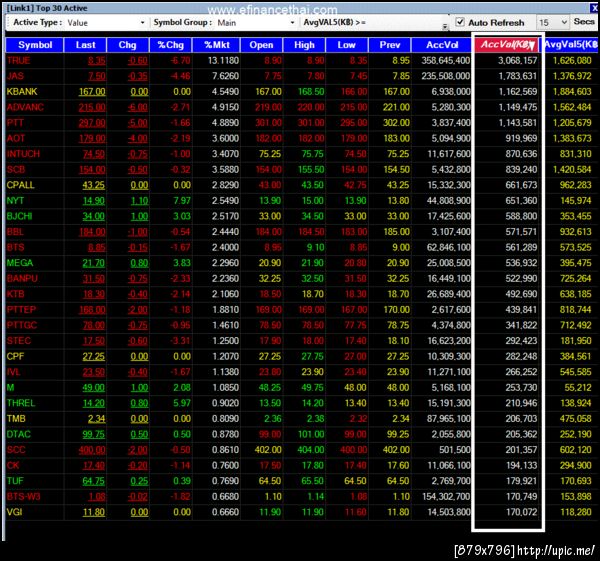Click NYT last price 14.90
The image size is (600, 561).
(93, 201)
